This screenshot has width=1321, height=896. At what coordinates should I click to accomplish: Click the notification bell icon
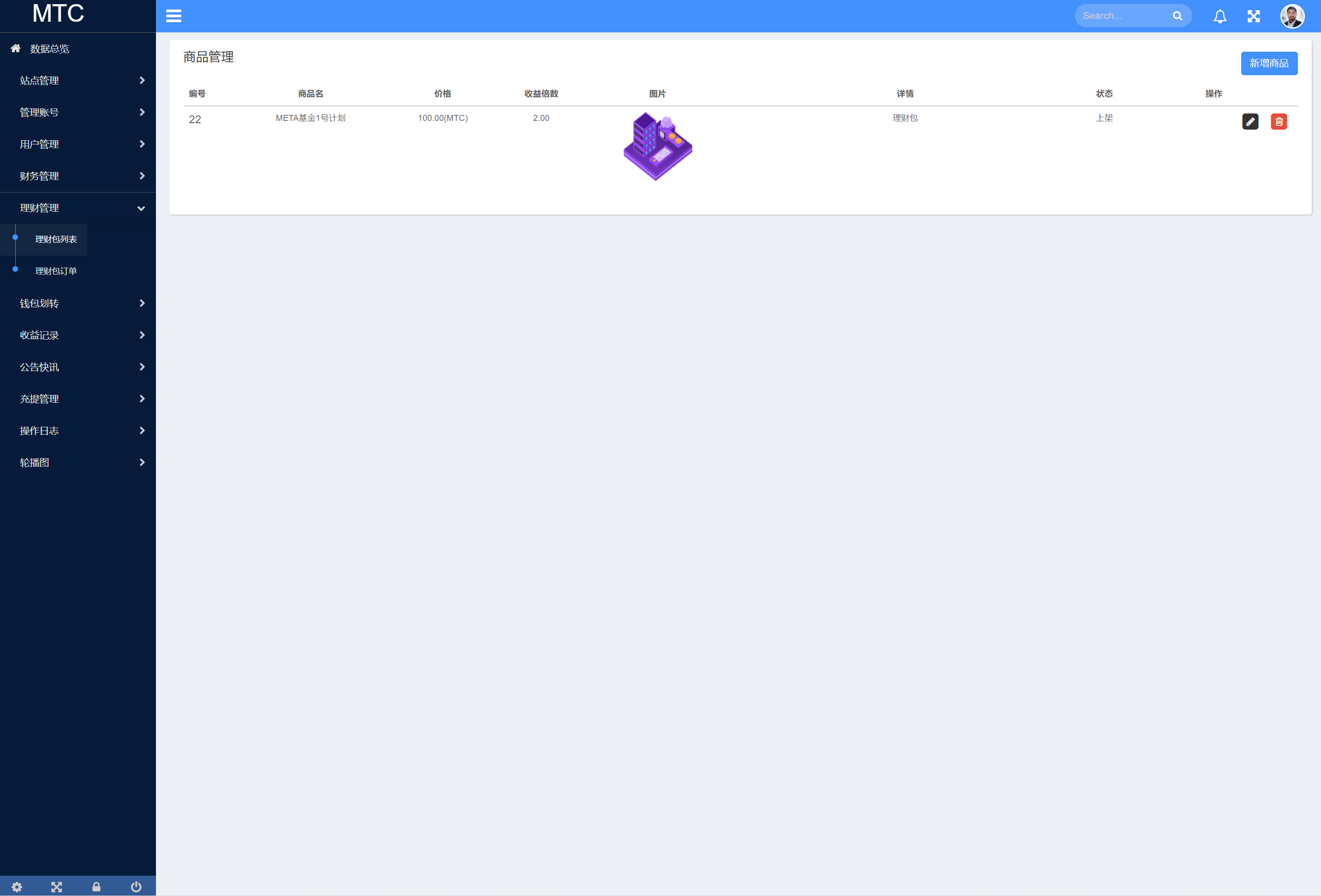tap(1221, 16)
